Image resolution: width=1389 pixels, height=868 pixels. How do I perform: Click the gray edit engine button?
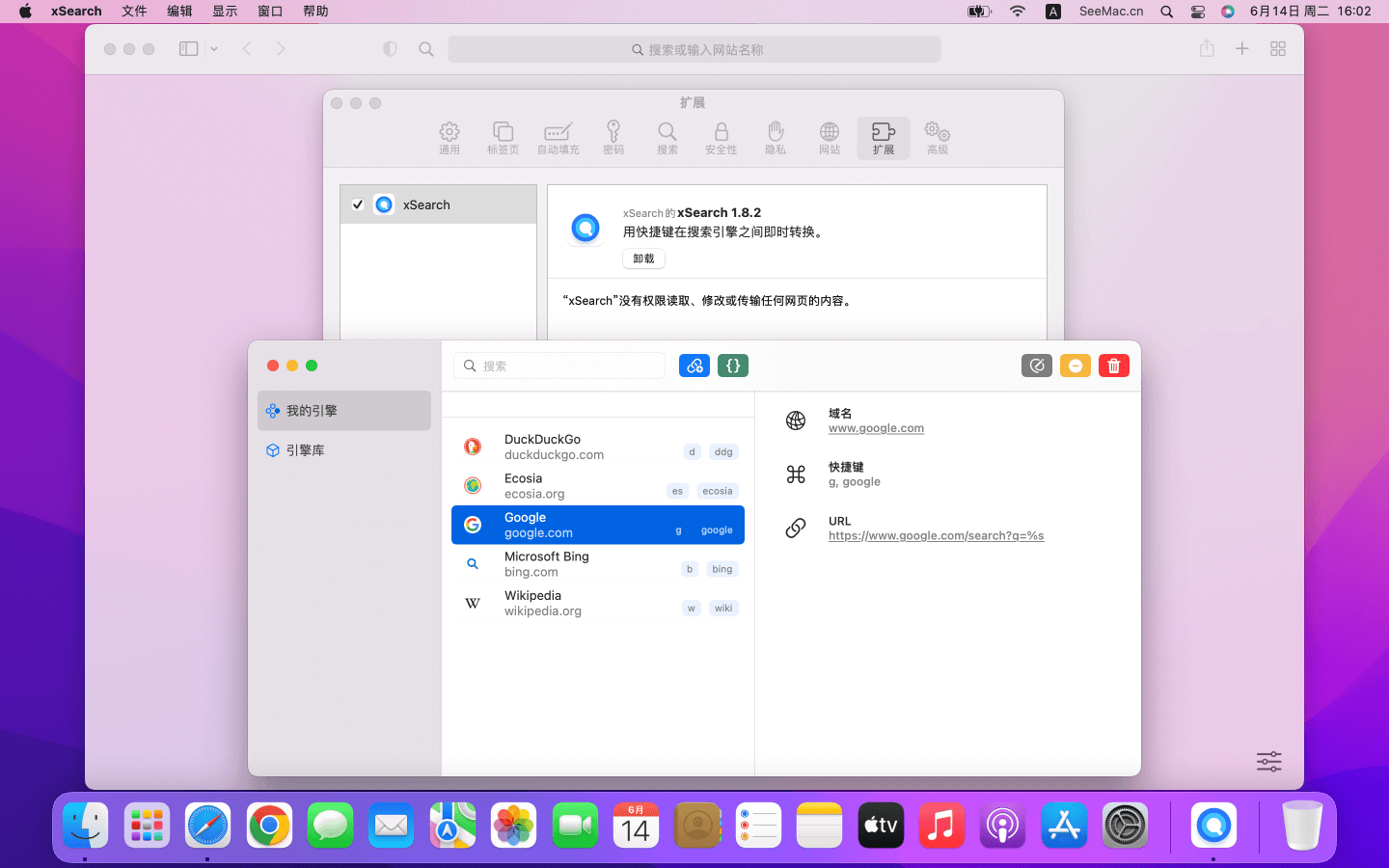click(x=1037, y=366)
